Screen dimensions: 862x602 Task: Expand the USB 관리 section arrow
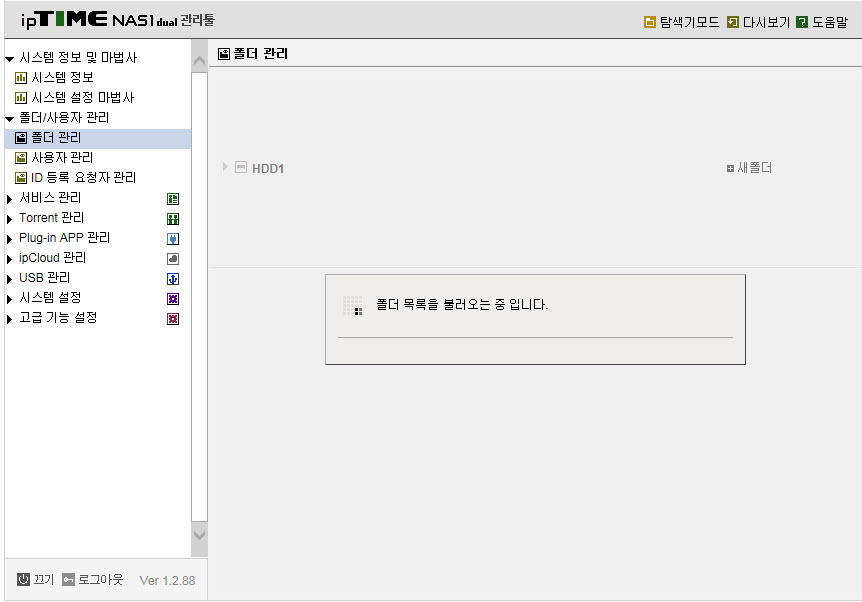coord(9,279)
